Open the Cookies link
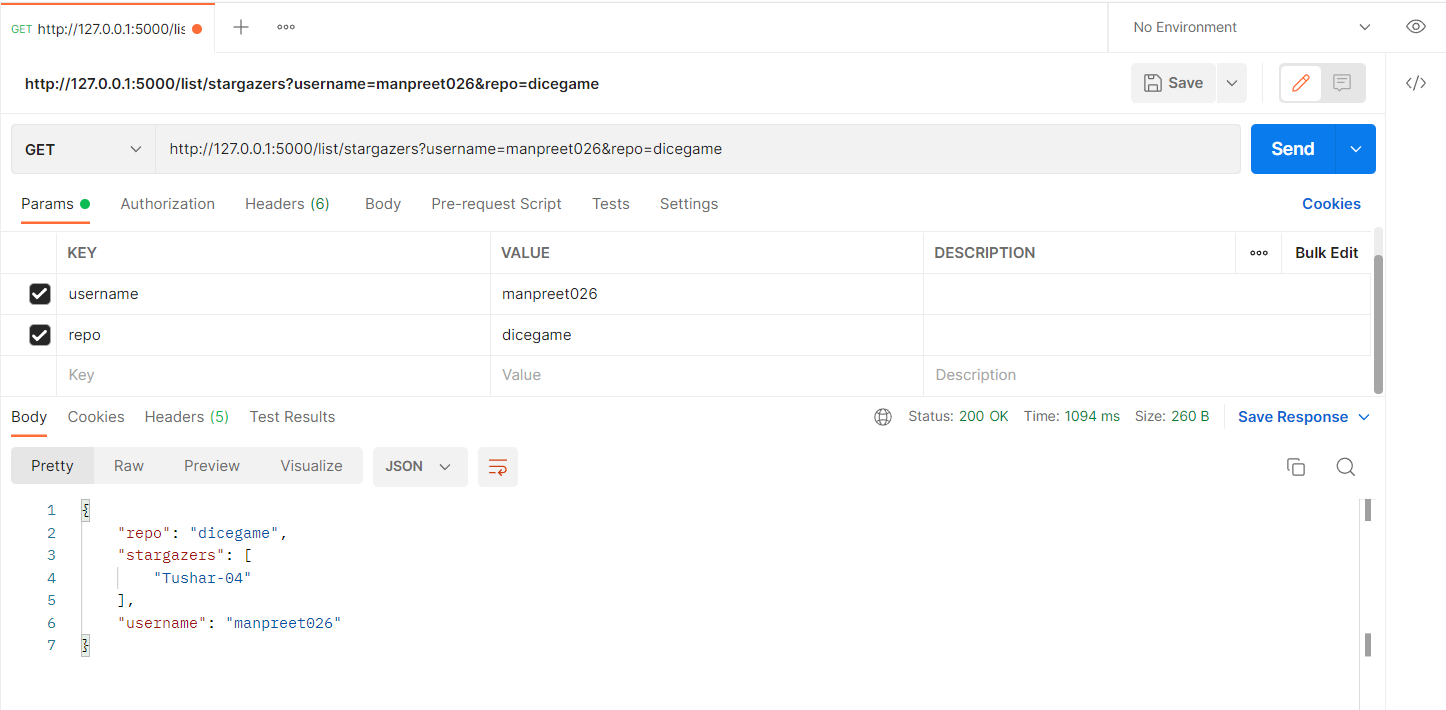Viewport: 1446px width, 710px height. (x=1331, y=203)
